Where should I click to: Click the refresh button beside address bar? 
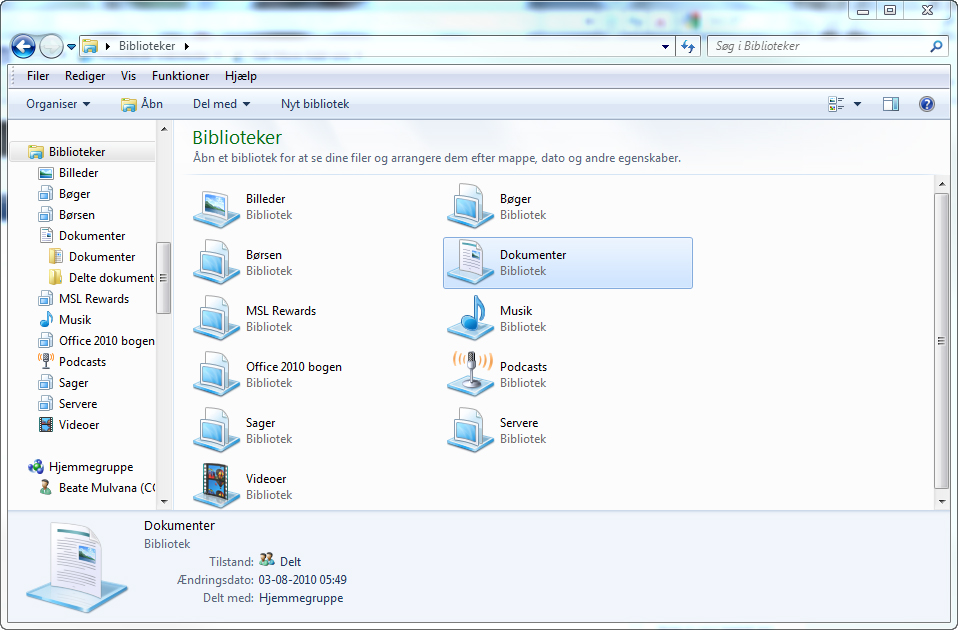tap(688, 46)
